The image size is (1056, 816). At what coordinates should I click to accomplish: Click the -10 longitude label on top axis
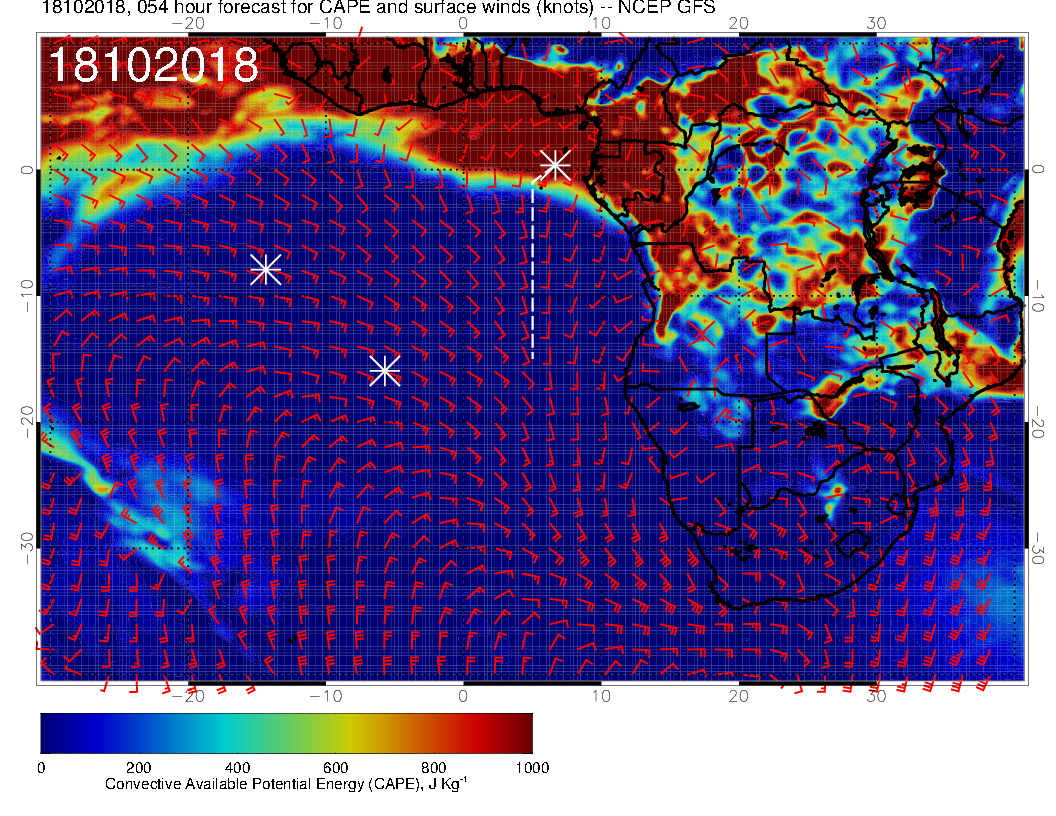[326, 24]
